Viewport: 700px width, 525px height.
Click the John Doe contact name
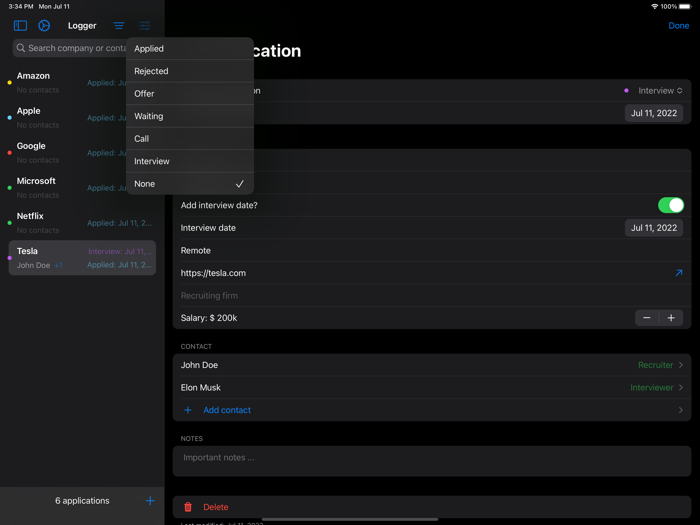(x=199, y=365)
